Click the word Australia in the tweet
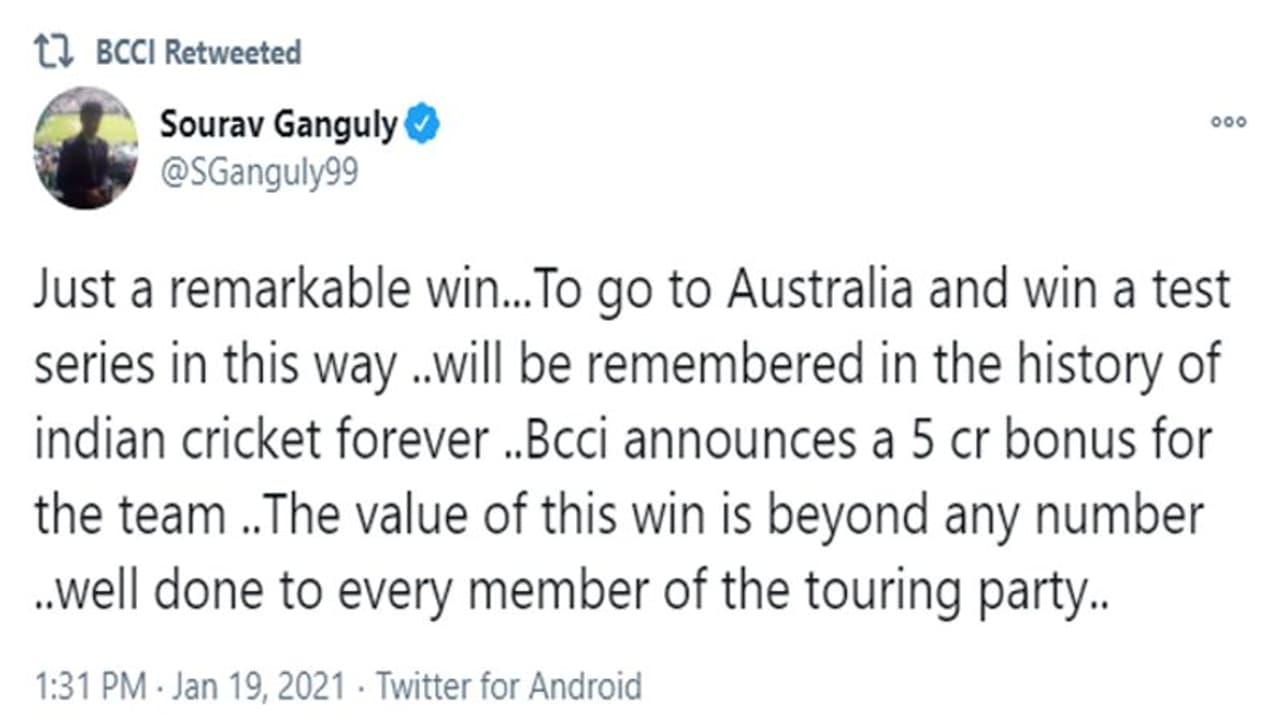1280x722 pixels. pos(820,291)
